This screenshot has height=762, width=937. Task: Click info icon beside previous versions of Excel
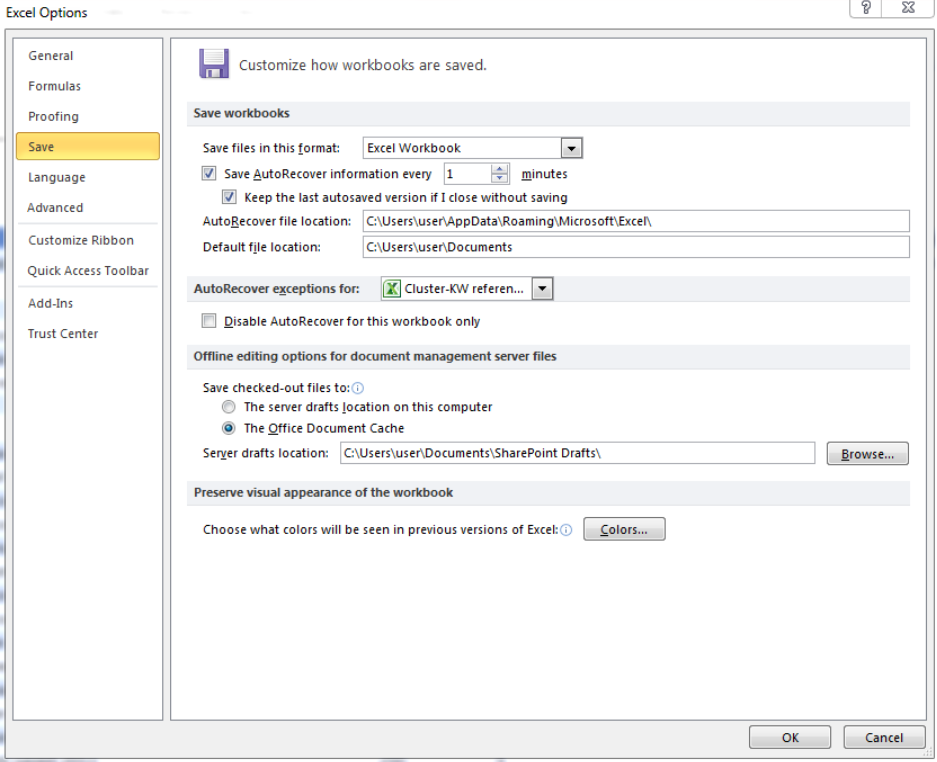pos(566,530)
